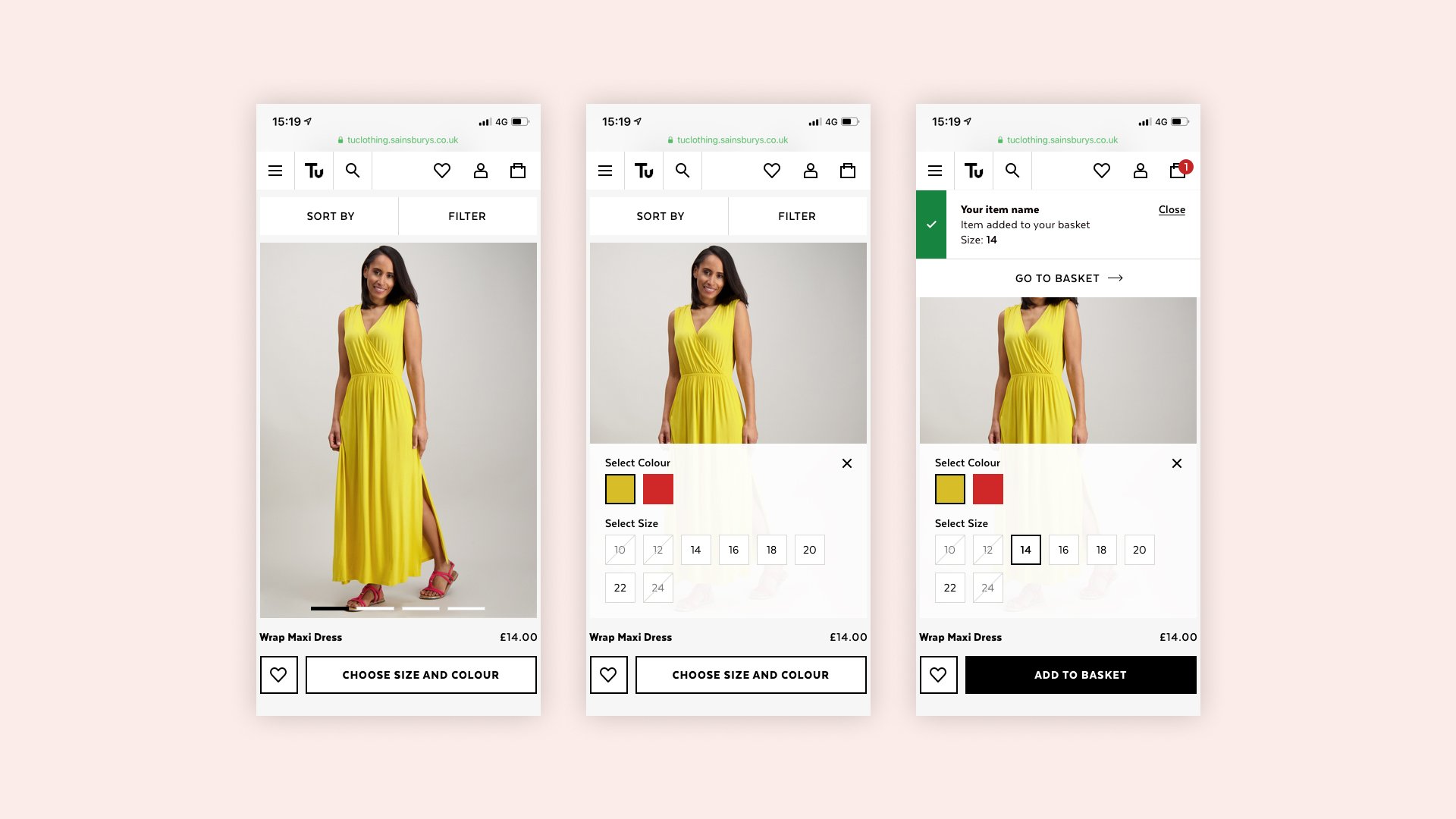Image resolution: width=1456 pixels, height=819 pixels.
Task: Go to Basket link with arrow
Action: (1068, 278)
